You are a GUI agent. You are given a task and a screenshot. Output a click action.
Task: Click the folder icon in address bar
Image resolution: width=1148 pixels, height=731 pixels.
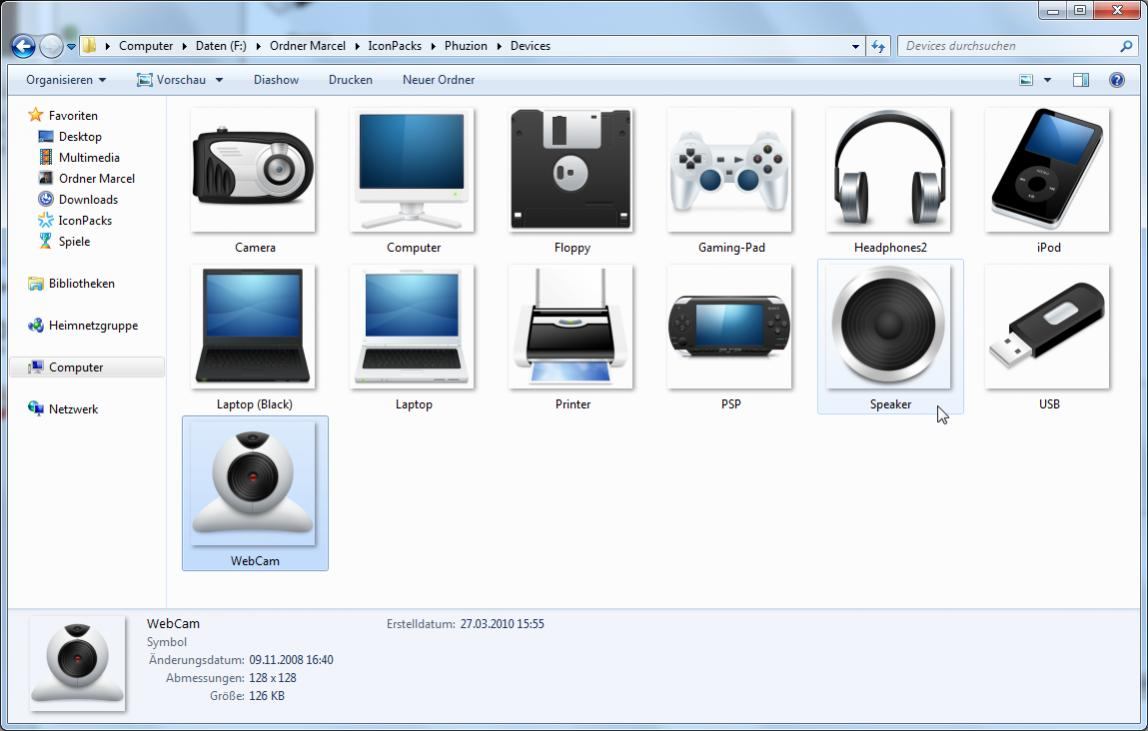pyautogui.click(x=89, y=45)
